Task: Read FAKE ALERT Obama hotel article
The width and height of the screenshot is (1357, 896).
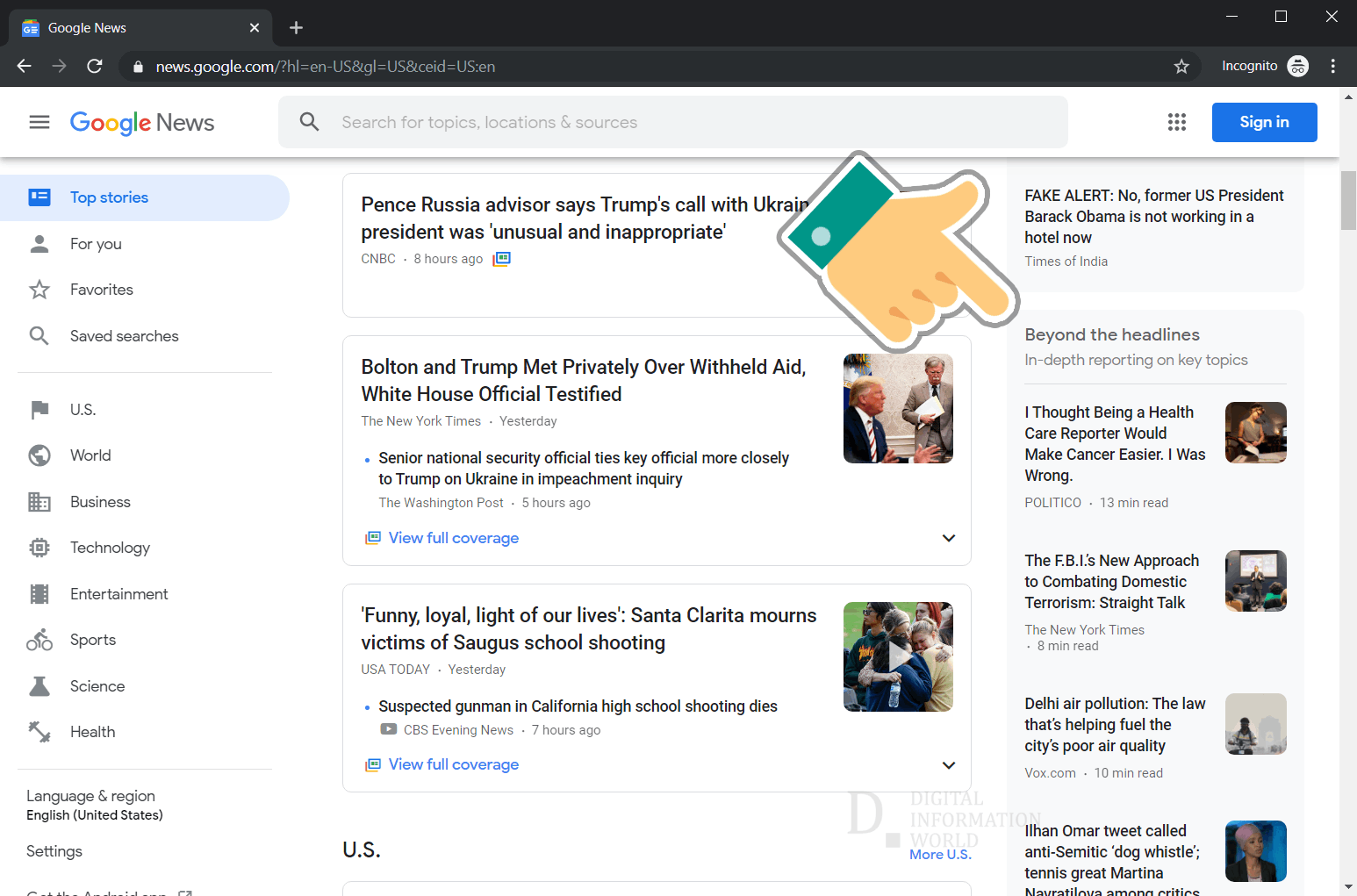Action: click(1154, 217)
